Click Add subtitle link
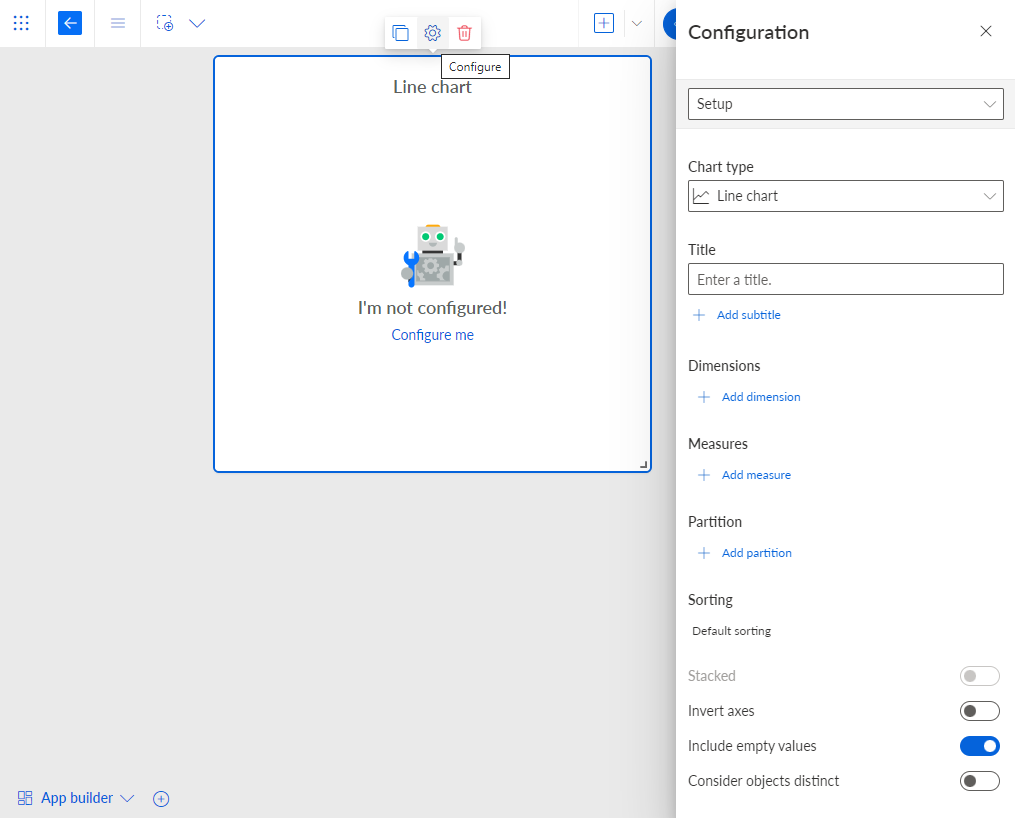The height and width of the screenshot is (818, 1015). click(748, 315)
